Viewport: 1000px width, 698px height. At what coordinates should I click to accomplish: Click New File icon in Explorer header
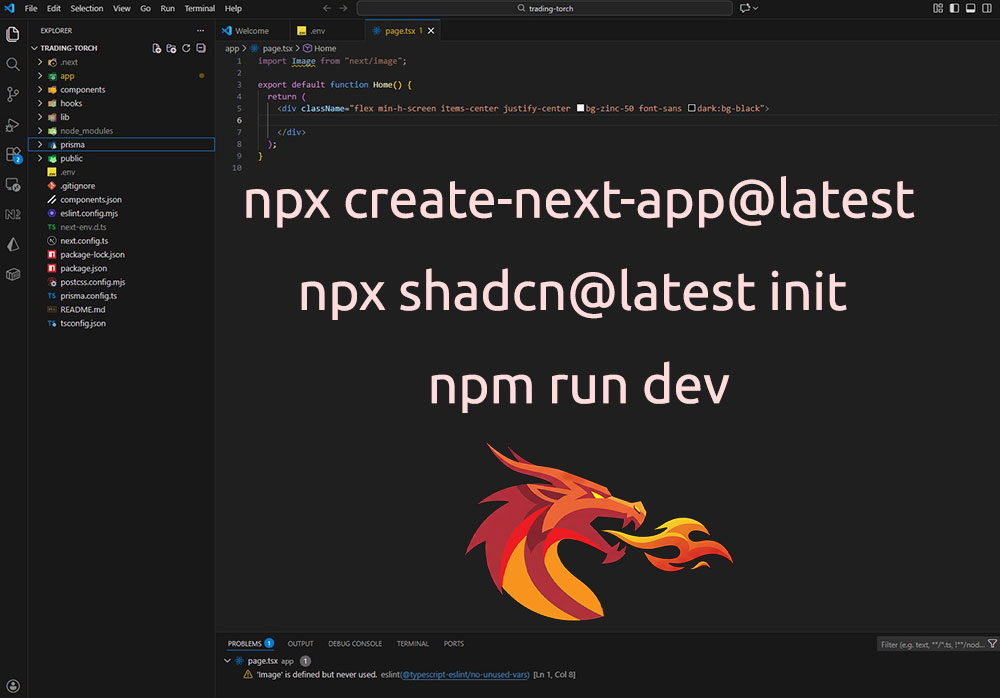point(156,48)
